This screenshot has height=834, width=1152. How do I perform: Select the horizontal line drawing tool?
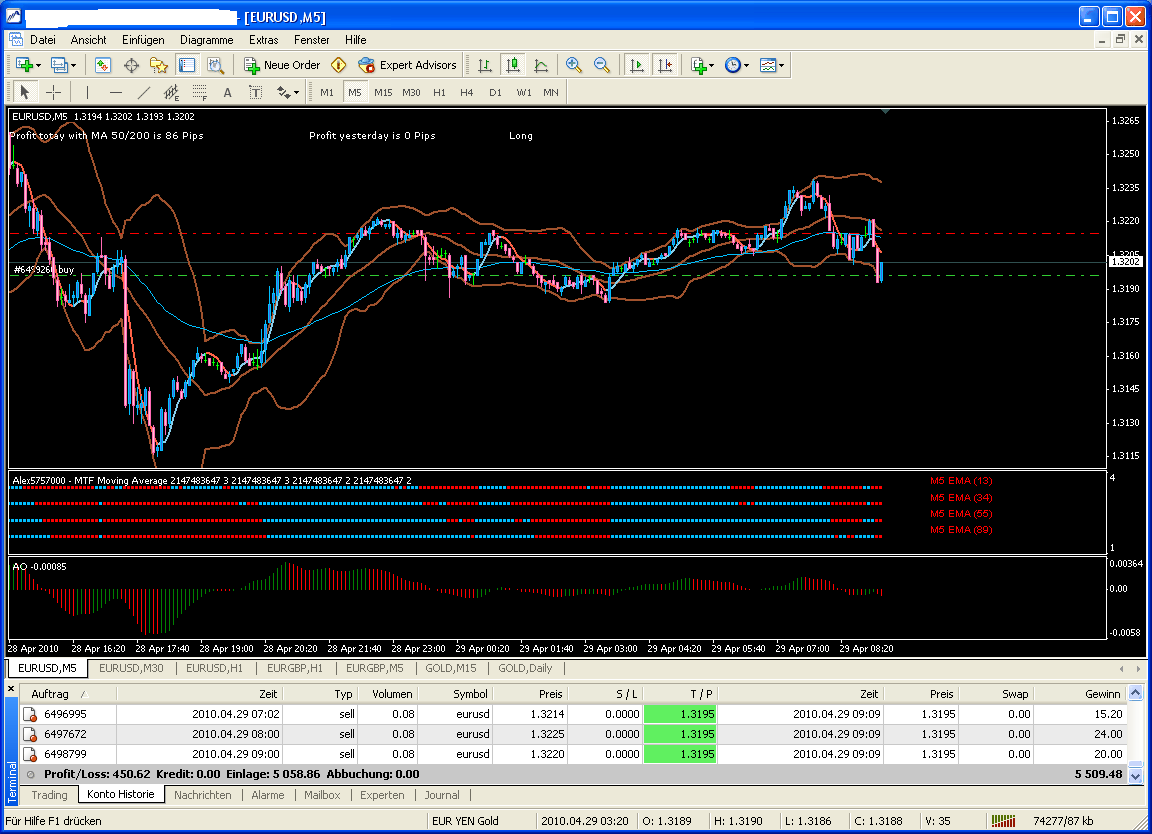pos(115,92)
